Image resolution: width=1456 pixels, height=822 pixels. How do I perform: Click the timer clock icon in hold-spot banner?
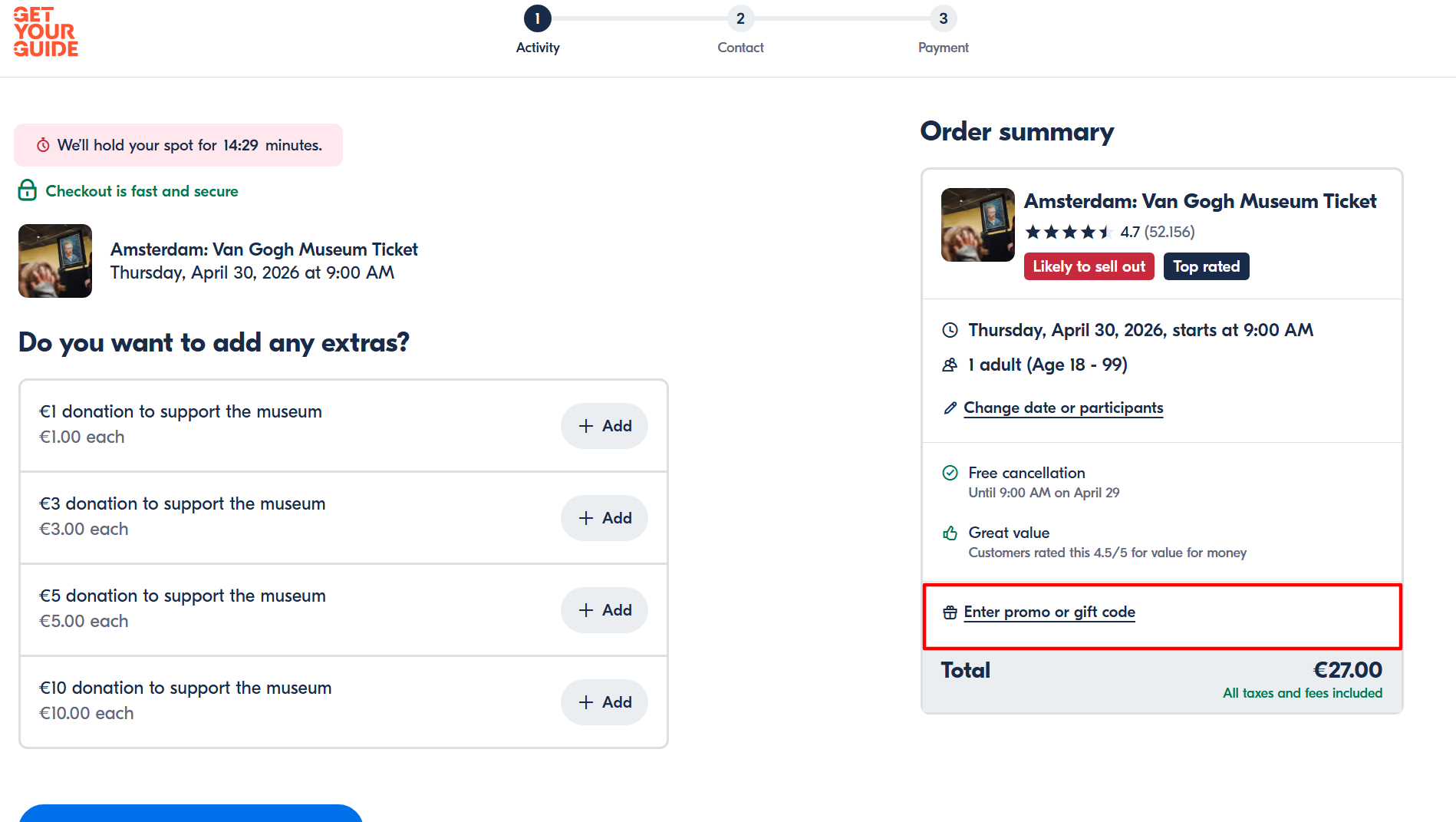43,144
